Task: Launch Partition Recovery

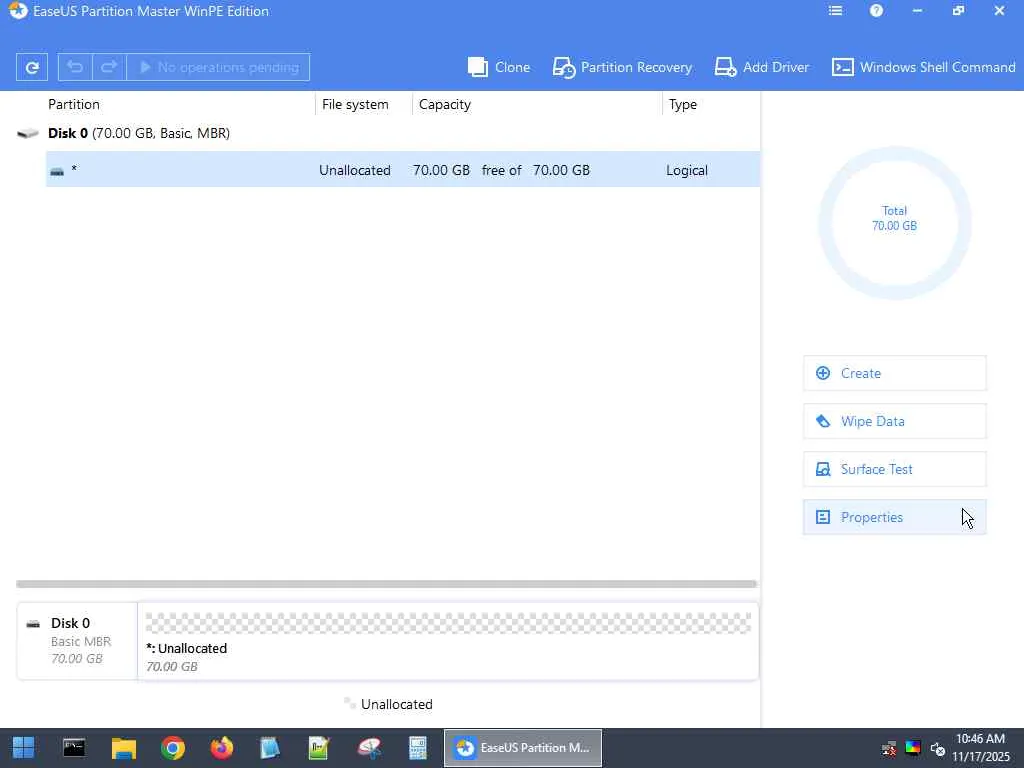Action: point(622,67)
